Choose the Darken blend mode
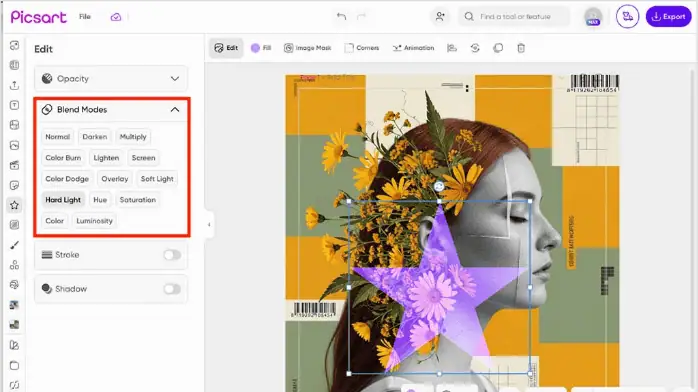This screenshot has height=392, width=698. pyautogui.click(x=94, y=137)
